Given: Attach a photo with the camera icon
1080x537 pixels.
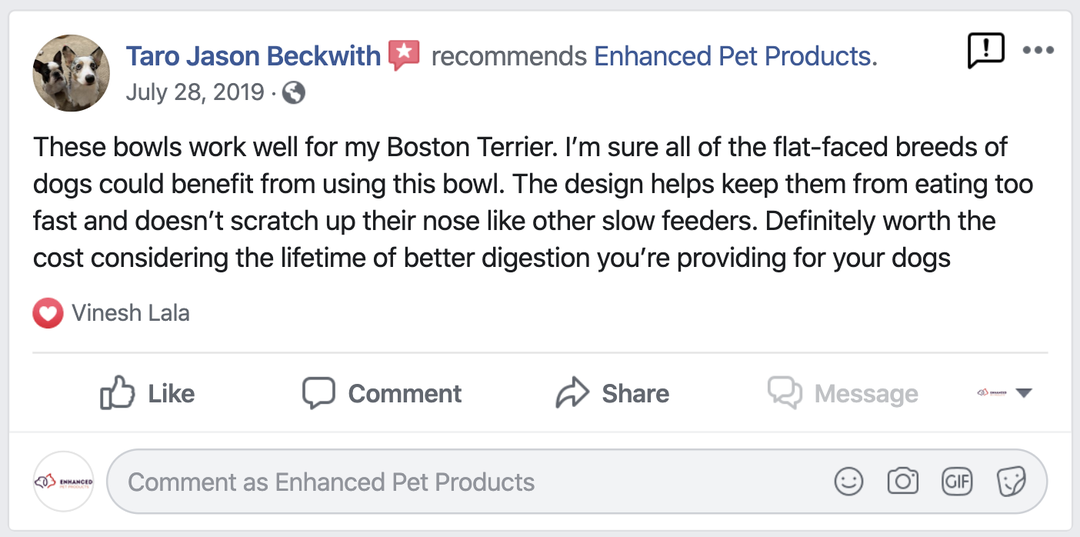Looking at the screenshot, I should (903, 482).
